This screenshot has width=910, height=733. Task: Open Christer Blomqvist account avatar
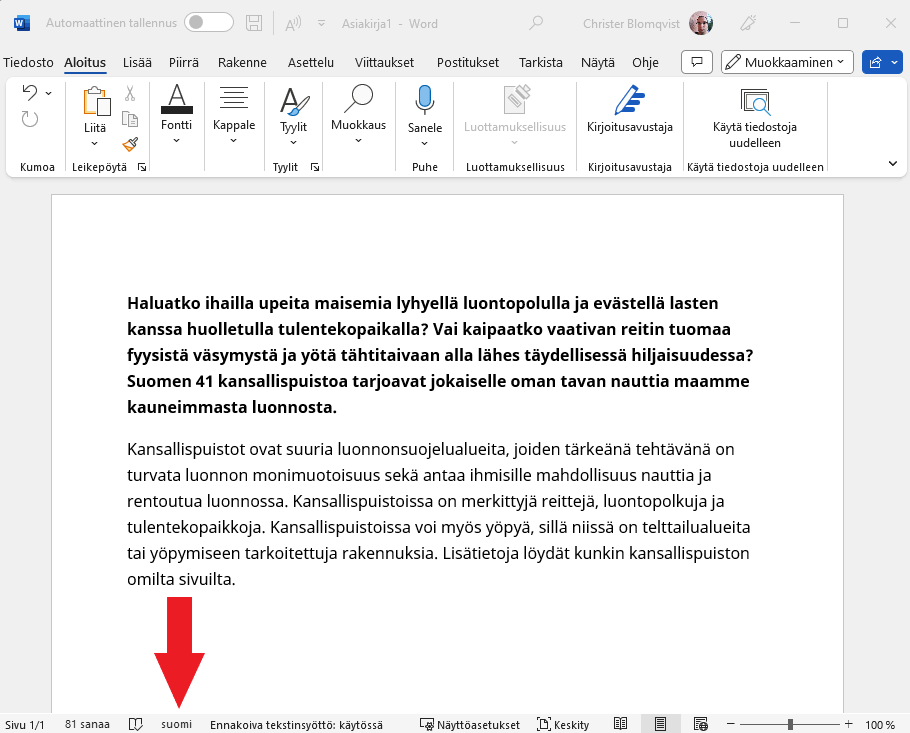700,23
